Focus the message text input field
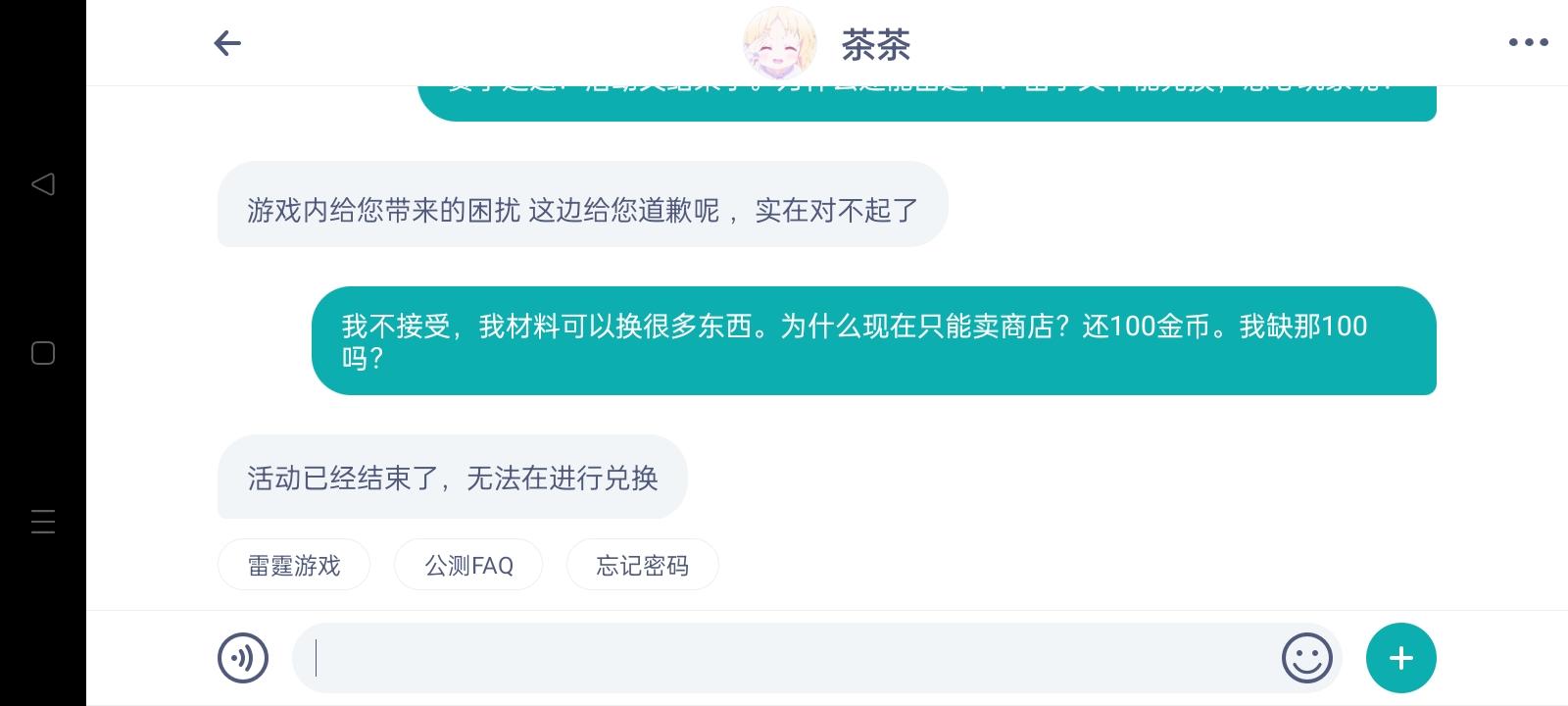This screenshot has height=706, width=1568. pyautogui.click(x=784, y=658)
